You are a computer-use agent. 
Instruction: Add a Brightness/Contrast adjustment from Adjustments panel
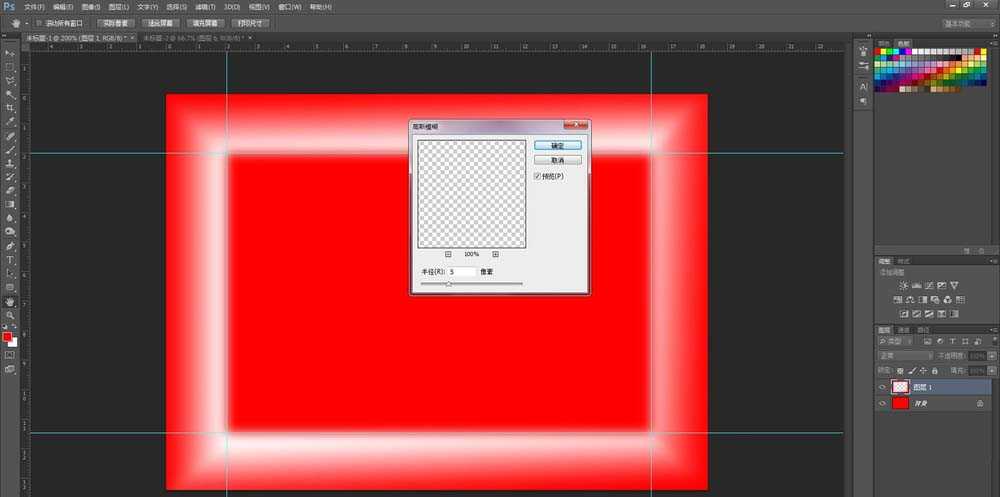tap(903, 286)
